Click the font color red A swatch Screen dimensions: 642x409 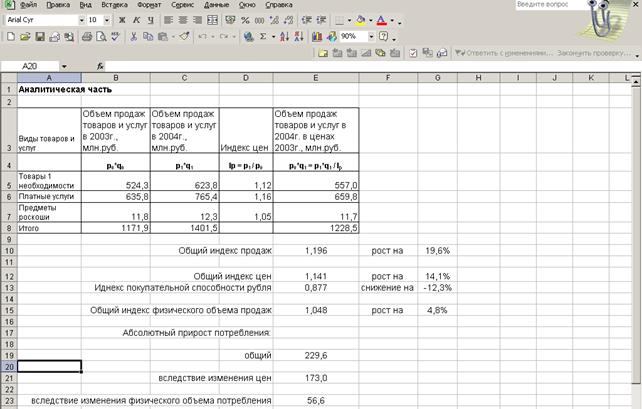(x=382, y=20)
